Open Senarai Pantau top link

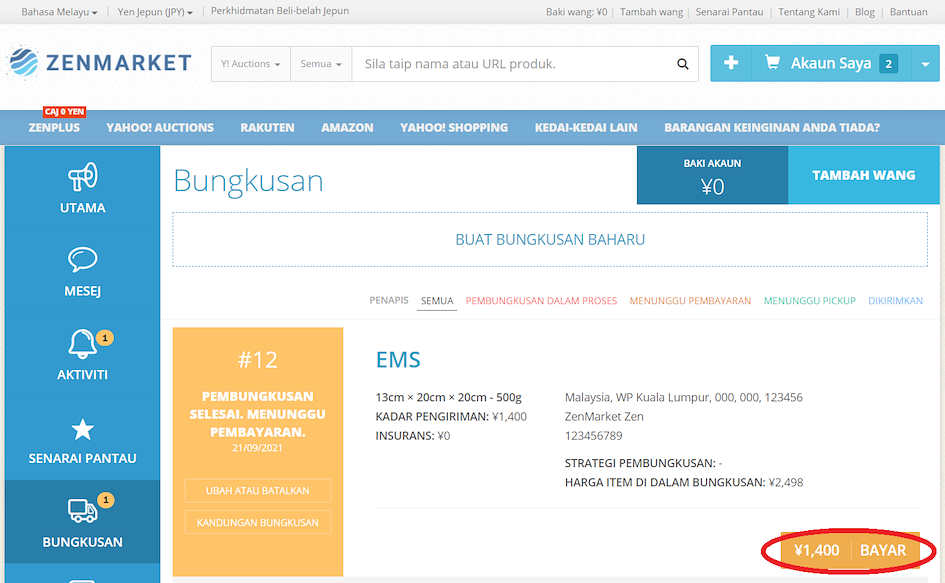coord(729,12)
